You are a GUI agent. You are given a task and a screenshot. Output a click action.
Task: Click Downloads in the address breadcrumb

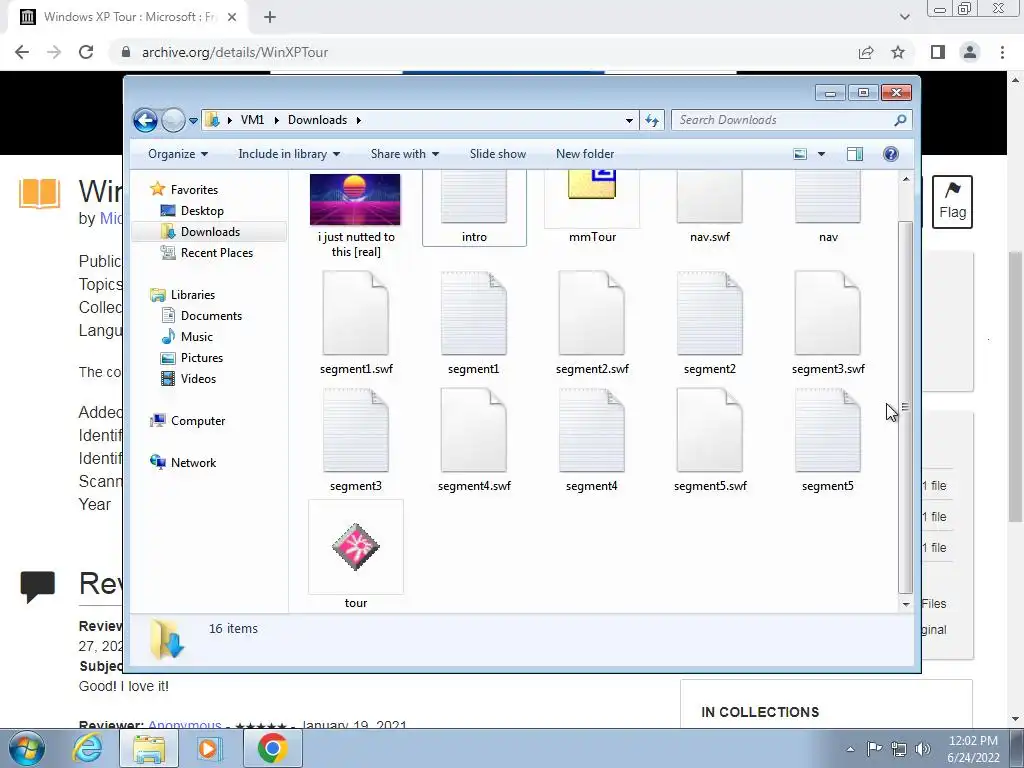click(317, 120)
